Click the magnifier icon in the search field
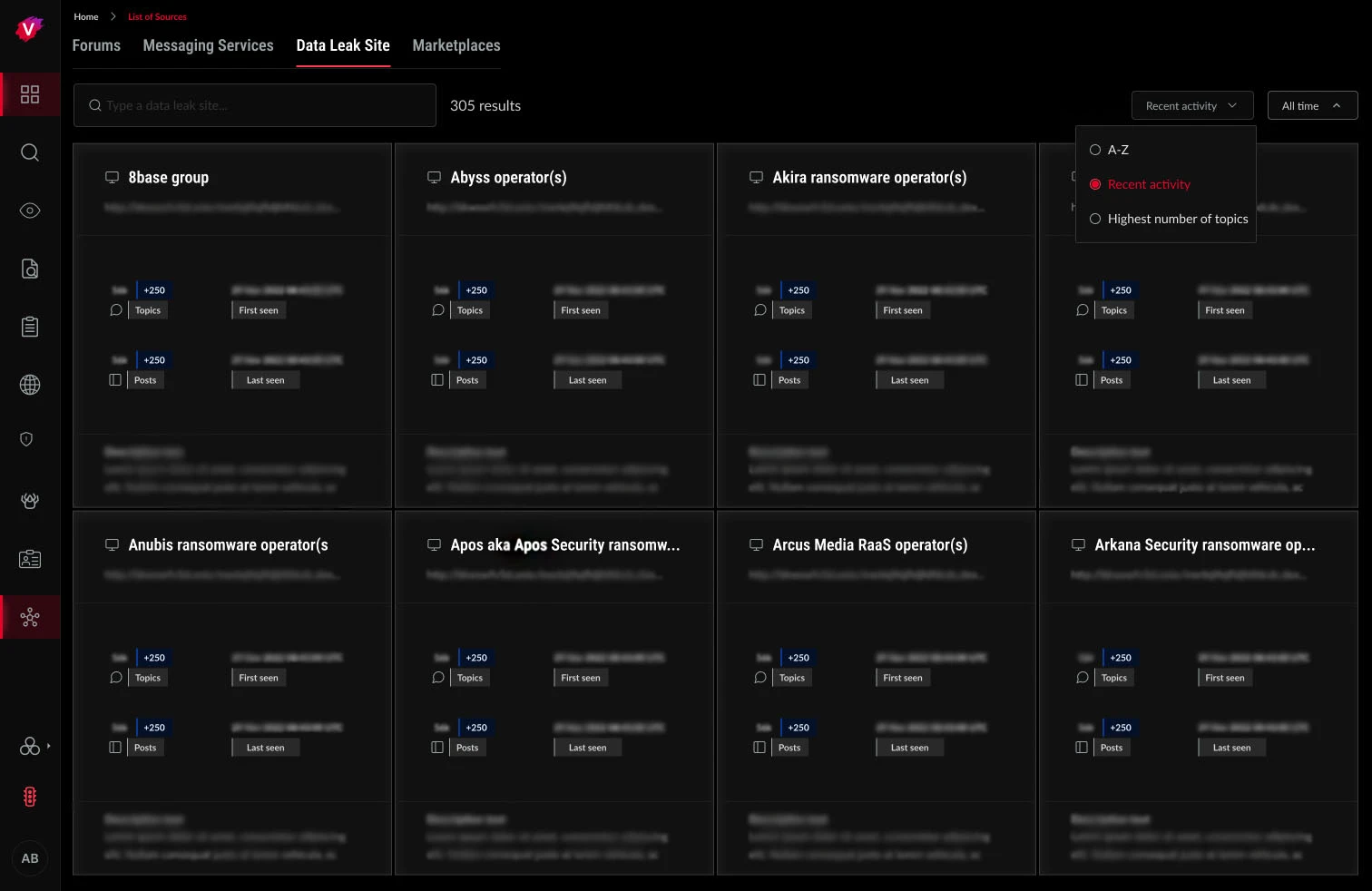 [94, 105]
